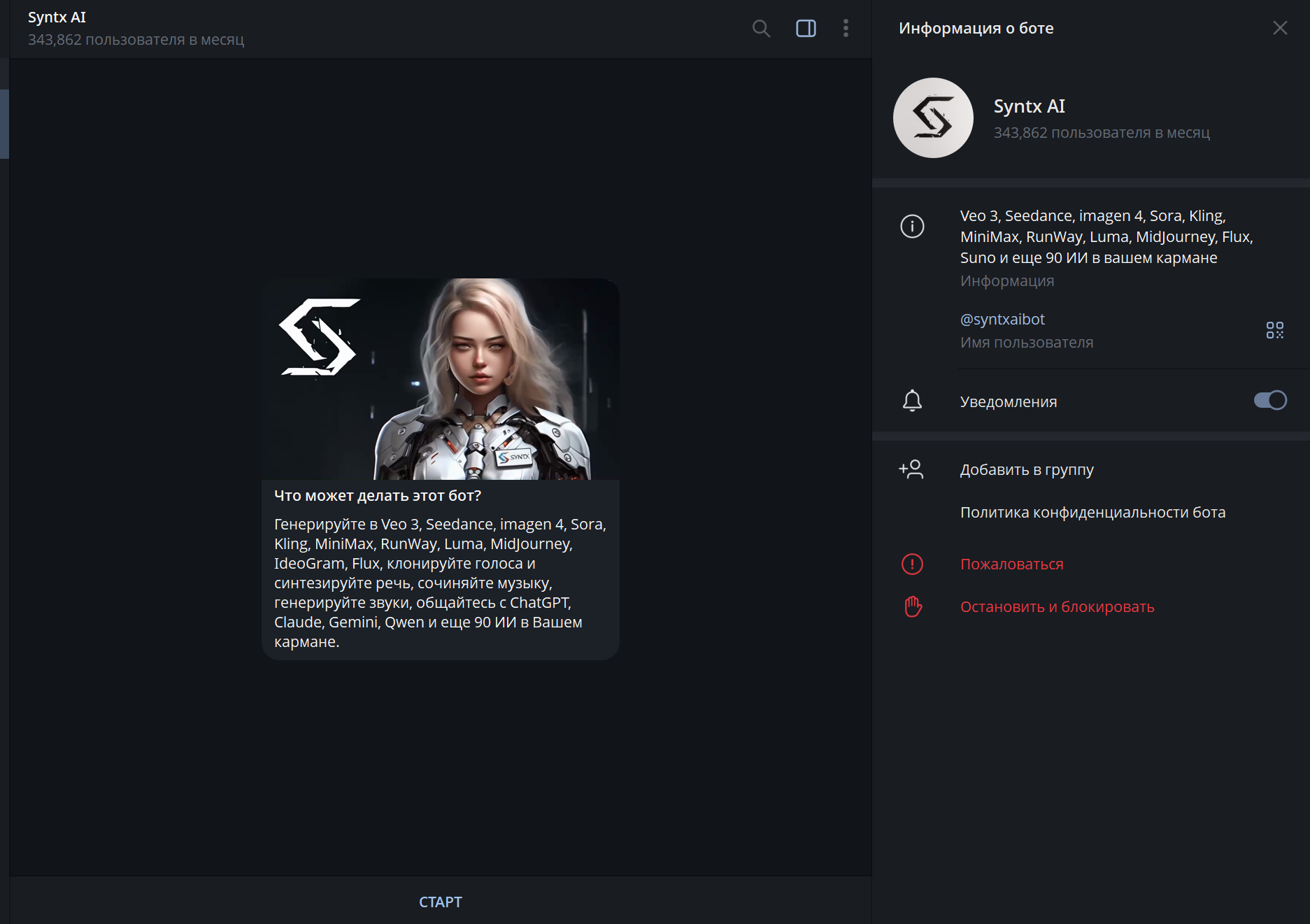Open the bot intro image with woman
Image resolution: width=1310 pixels, height=924 pixels.
pyautogui.click(x=441, y=379)
